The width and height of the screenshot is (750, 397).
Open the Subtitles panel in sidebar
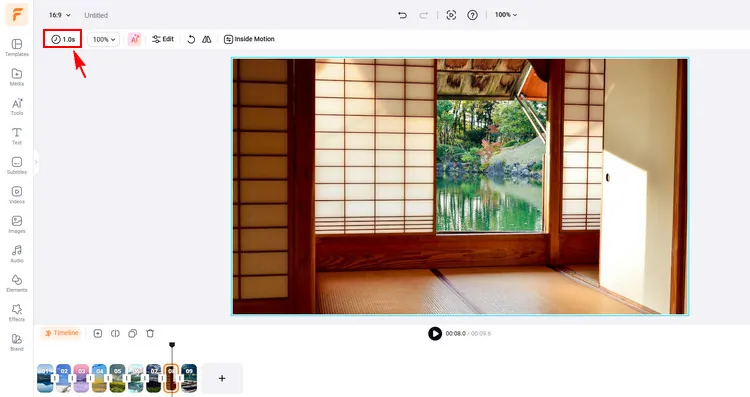click(x=17, y=165)
